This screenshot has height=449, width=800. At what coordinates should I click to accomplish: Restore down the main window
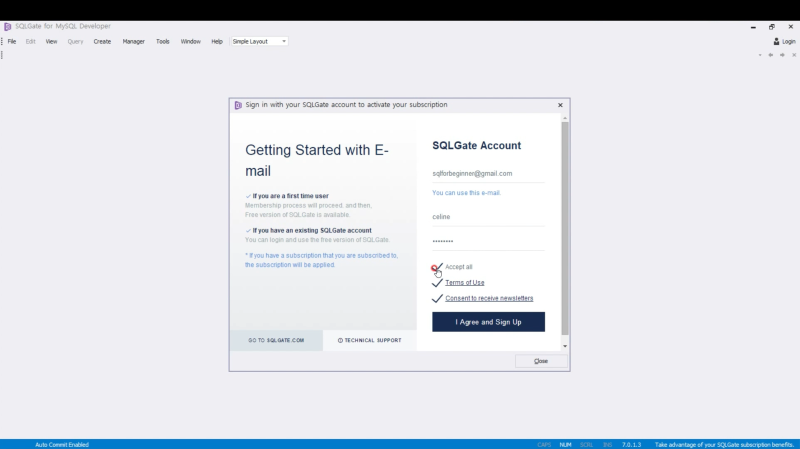click(772, 27)
